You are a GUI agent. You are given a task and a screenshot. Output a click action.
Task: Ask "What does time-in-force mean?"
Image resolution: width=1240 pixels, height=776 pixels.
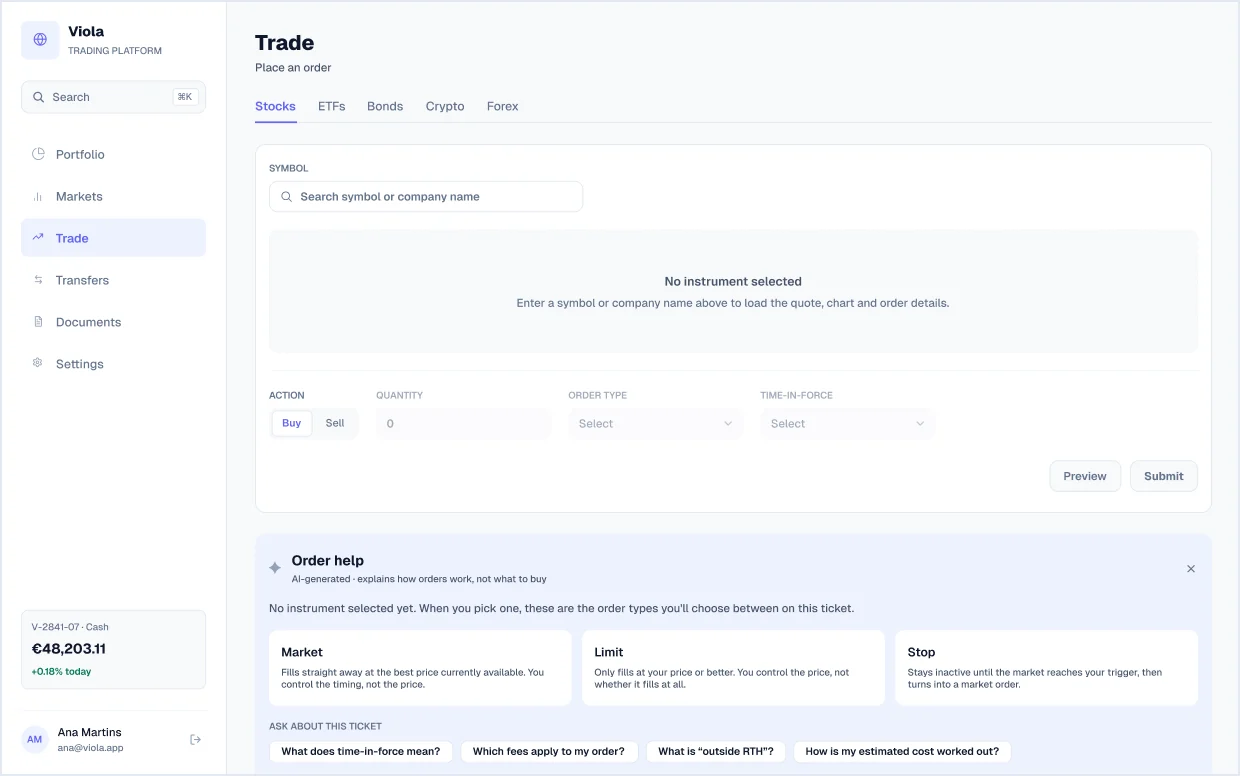[x=361, y=752]
